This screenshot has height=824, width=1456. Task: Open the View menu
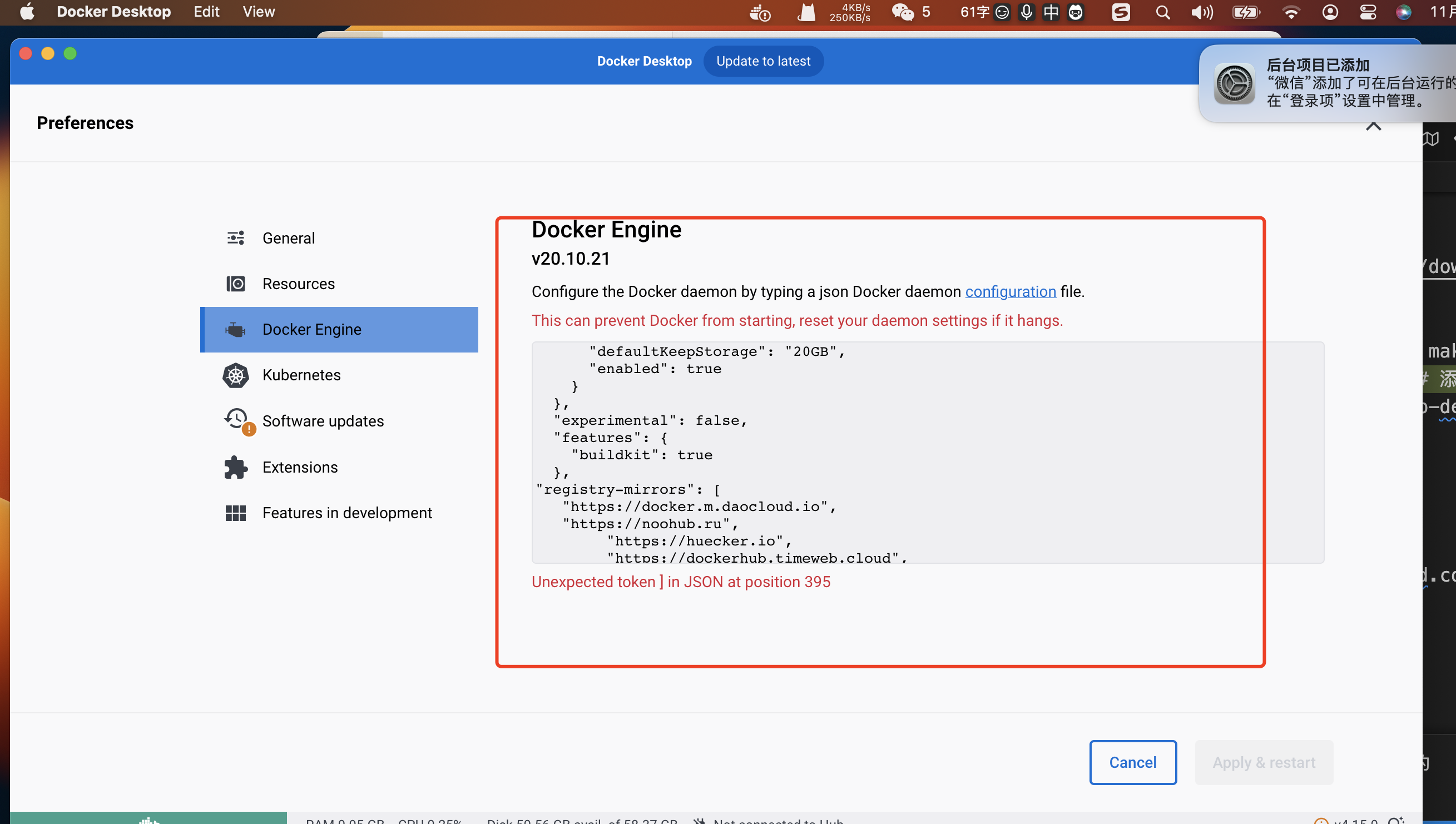point(258,12)
